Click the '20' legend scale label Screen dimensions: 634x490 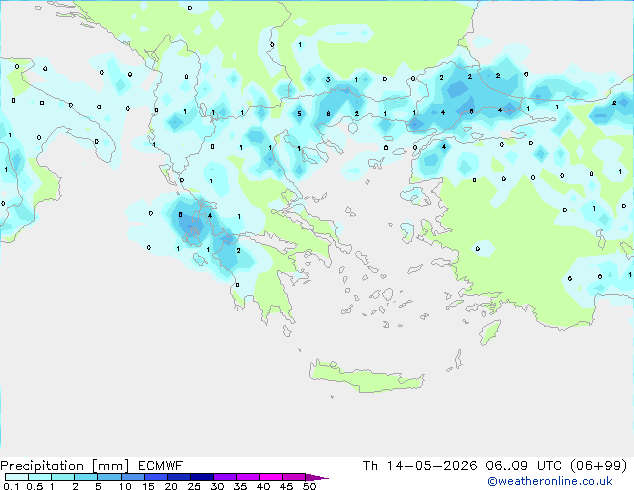(171, 486)
